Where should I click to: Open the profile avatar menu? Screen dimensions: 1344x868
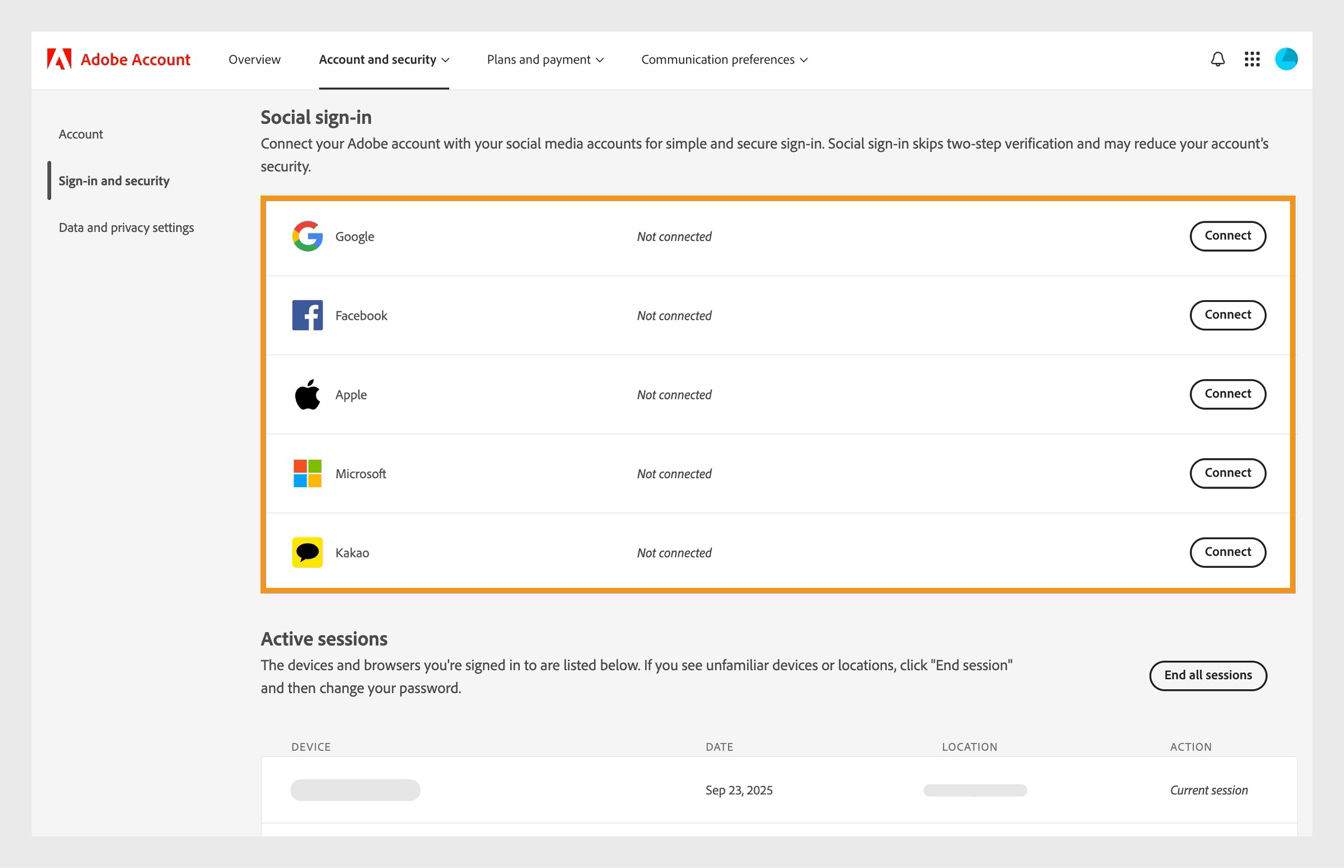tap(1287, 59)
